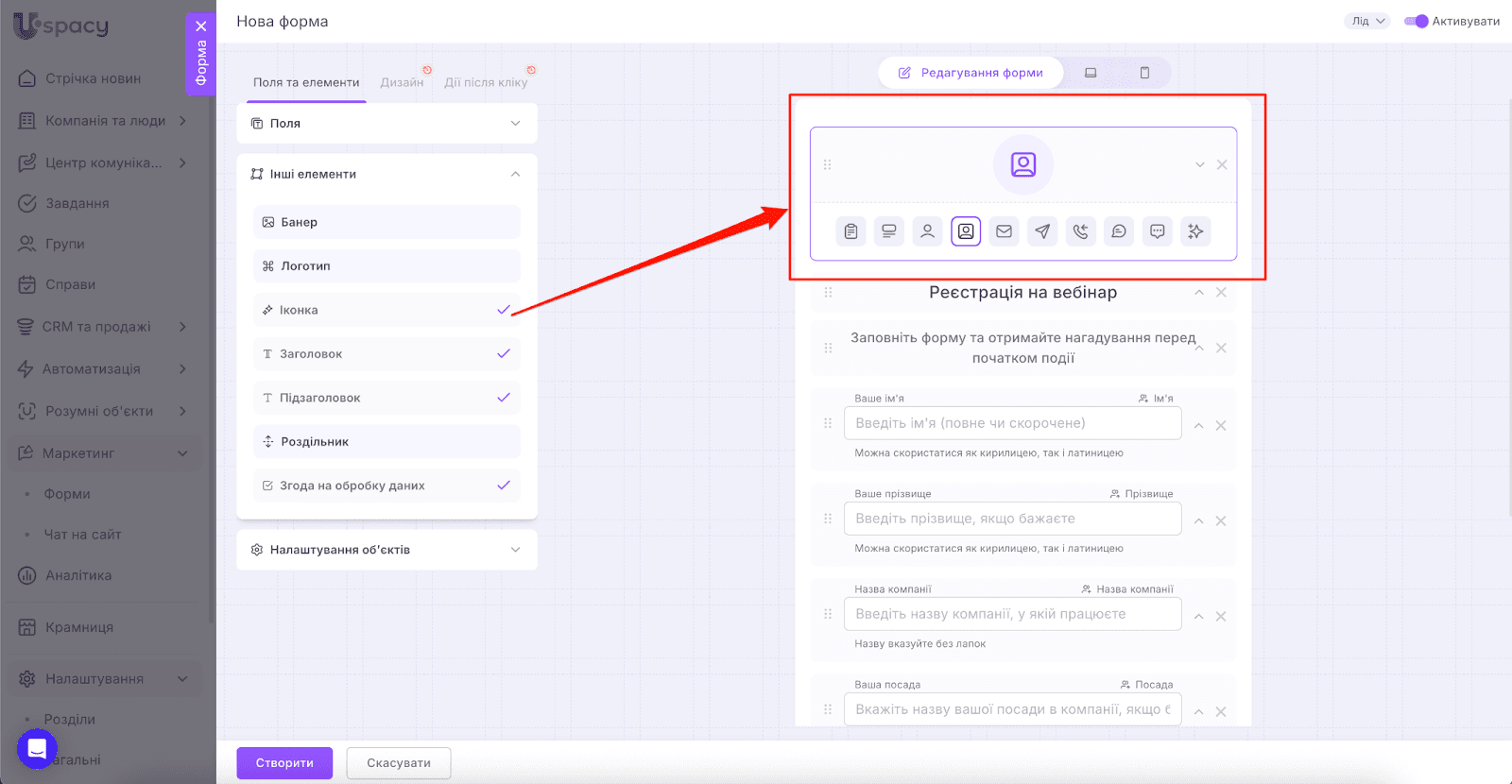Pick the square message dots icon
The image size is (1512, 784).
click(1157, 231)
